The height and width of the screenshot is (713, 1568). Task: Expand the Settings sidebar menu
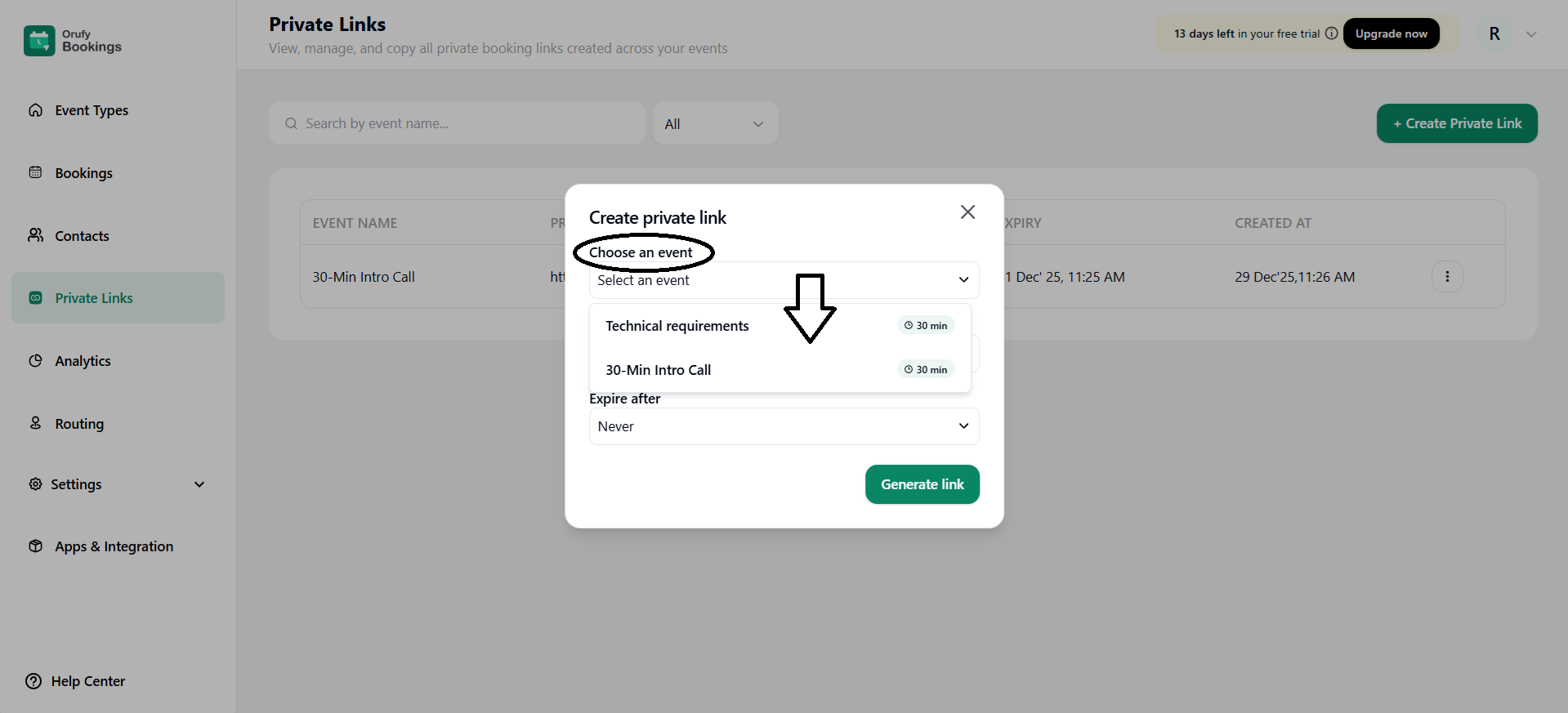pos(199,484)
